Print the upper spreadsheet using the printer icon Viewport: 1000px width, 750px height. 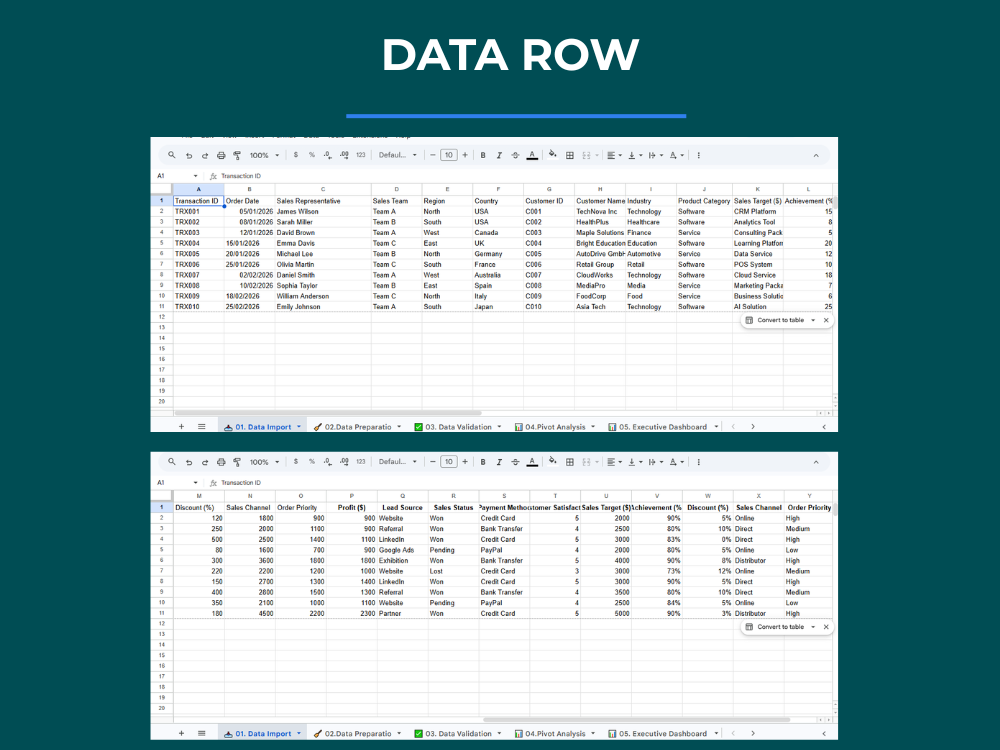(x=221, y=155)
